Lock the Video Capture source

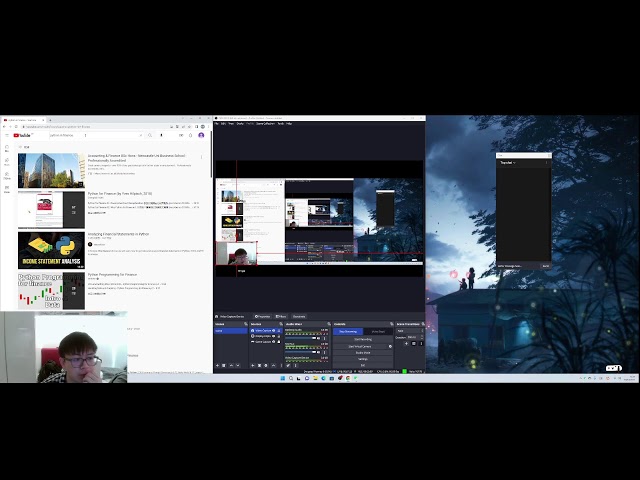[279, 331]
